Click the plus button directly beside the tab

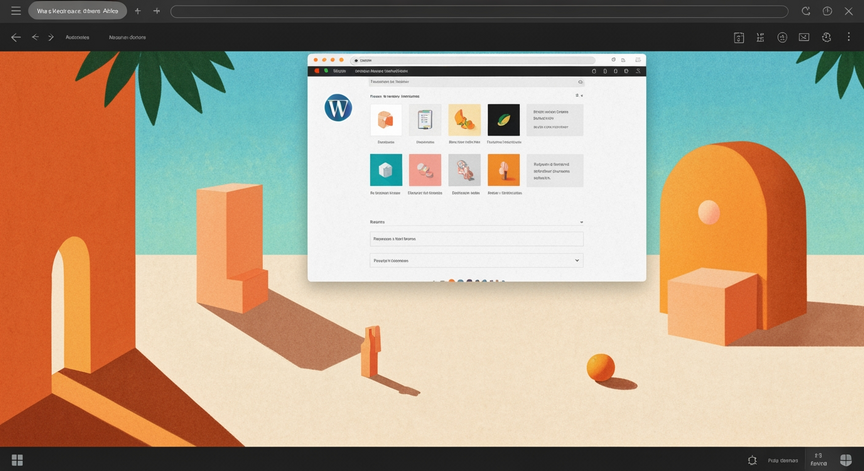coord(138,11)
